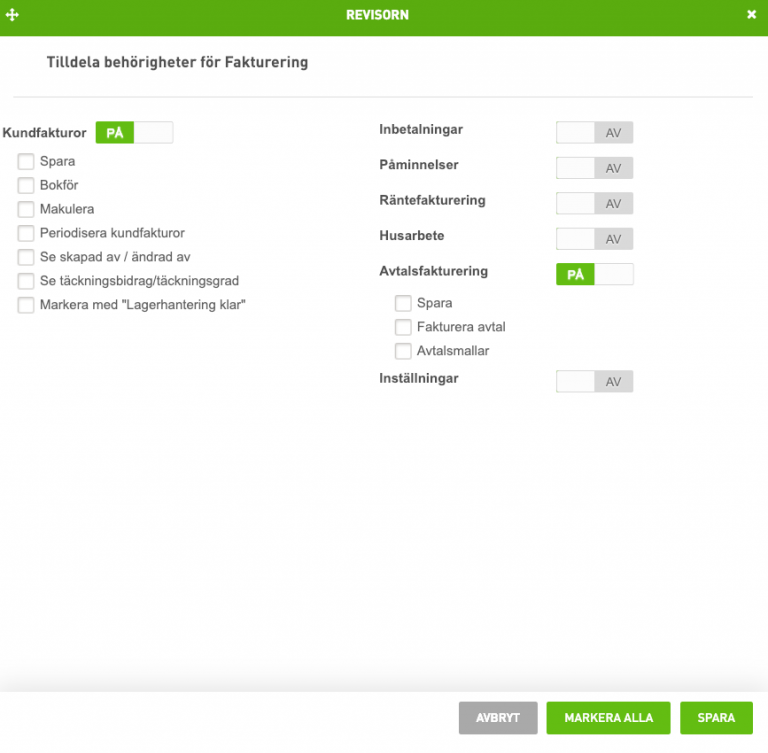
Task: Tick the Se skapad av / ändrad av checkbox
Action: (x=26, y=257)
